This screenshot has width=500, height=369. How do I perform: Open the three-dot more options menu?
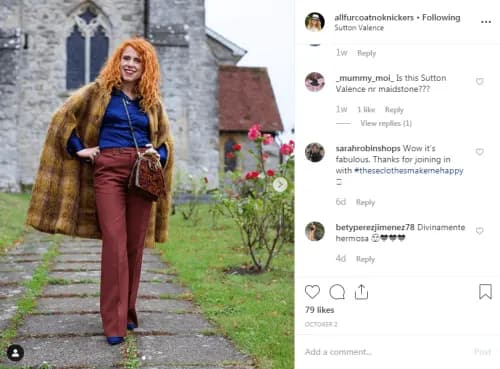pyautogui.click(x=486, y=22)
